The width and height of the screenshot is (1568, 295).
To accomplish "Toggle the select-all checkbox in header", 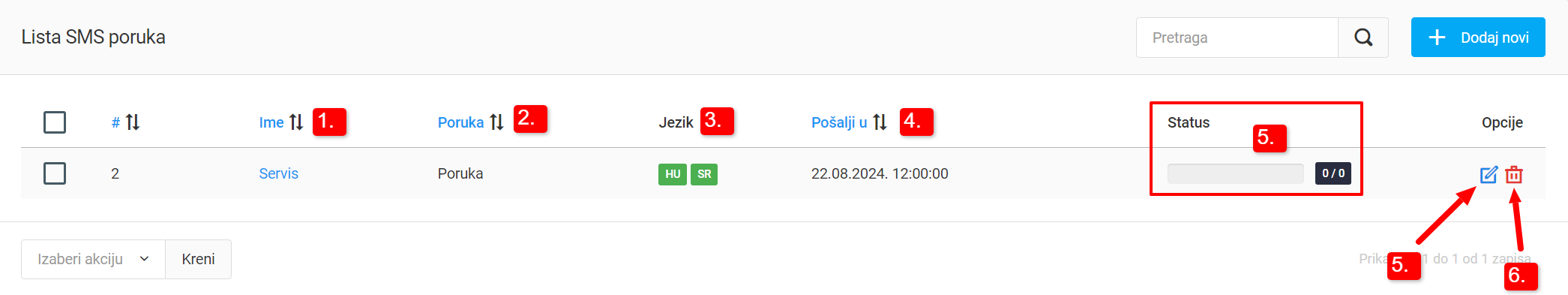I will pos(55,122).
